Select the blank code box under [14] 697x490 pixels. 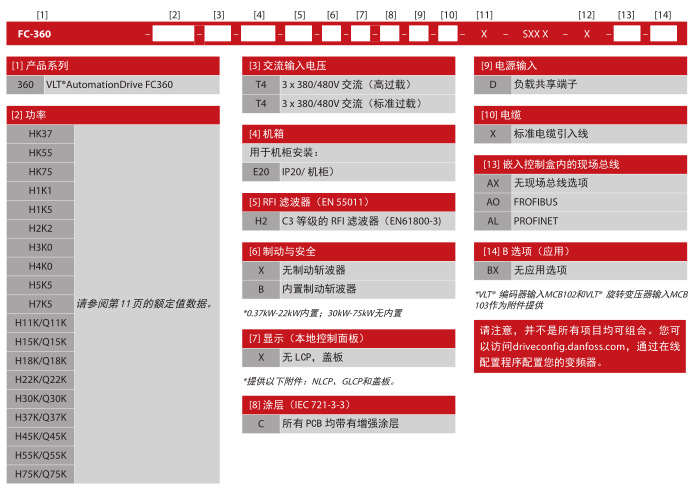click(663, 34)
